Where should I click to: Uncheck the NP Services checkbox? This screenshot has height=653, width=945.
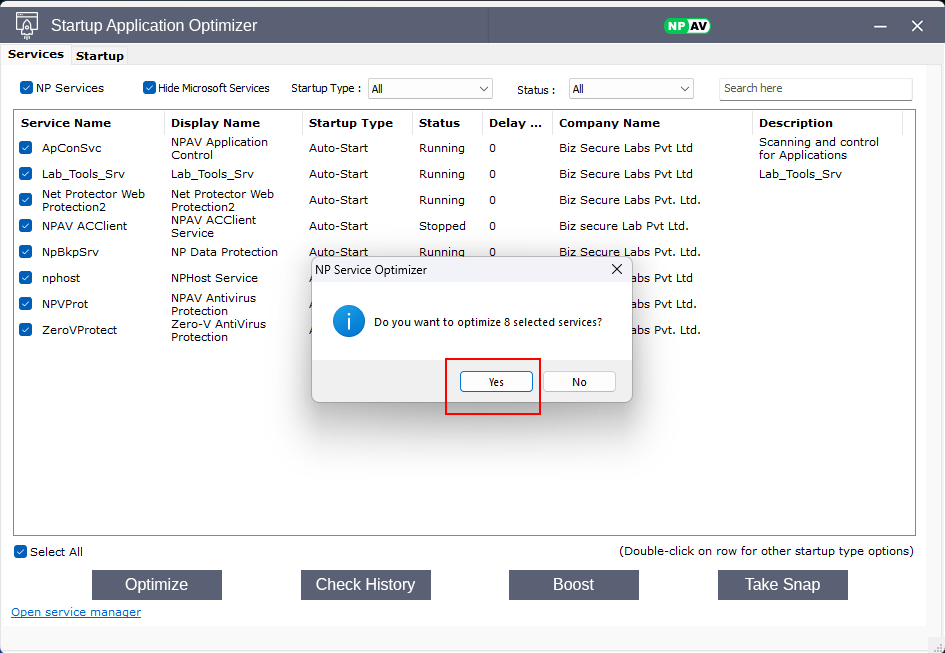(27, 88)
